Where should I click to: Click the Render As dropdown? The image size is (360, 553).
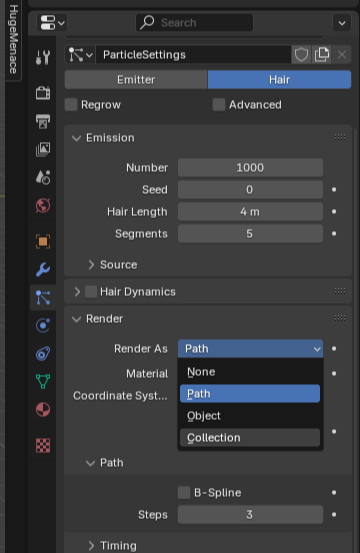click(250, 349)
